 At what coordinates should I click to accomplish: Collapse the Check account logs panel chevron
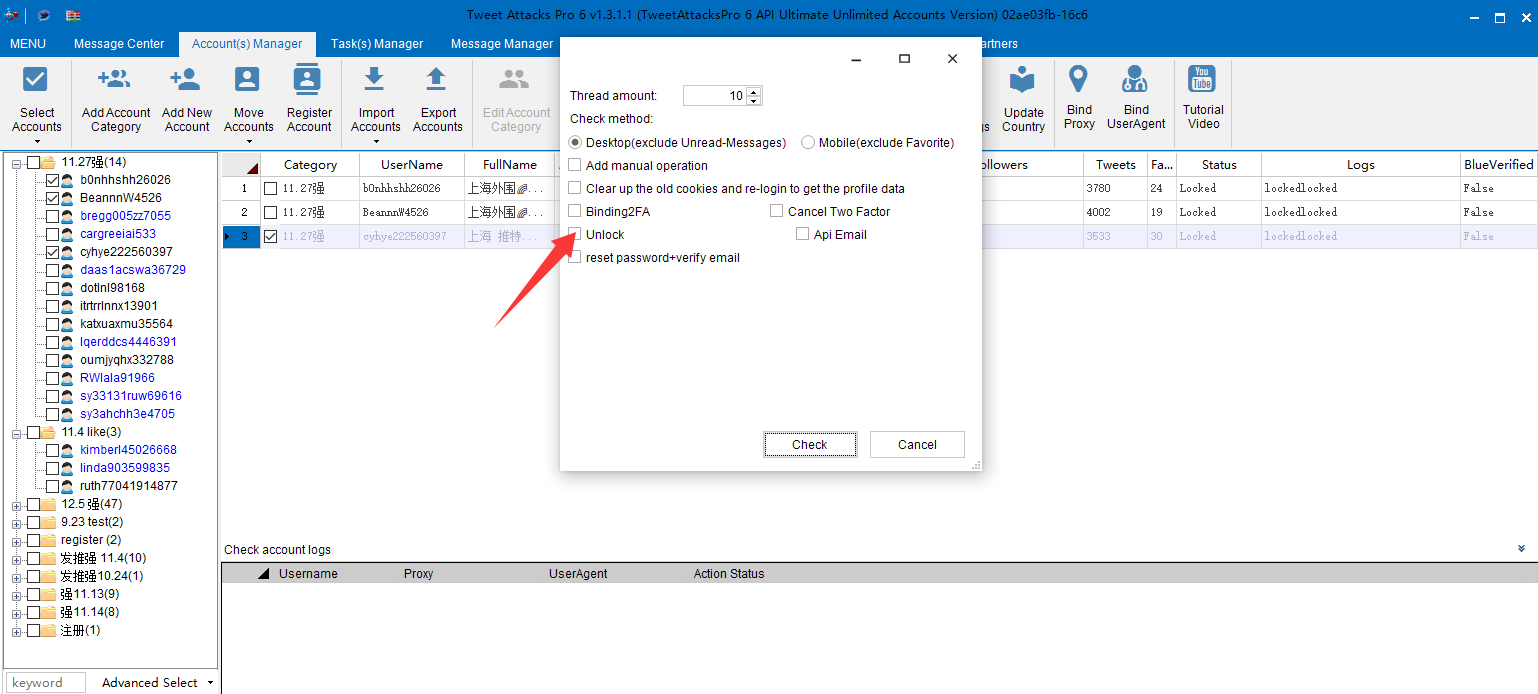[x=1521, y=548]
